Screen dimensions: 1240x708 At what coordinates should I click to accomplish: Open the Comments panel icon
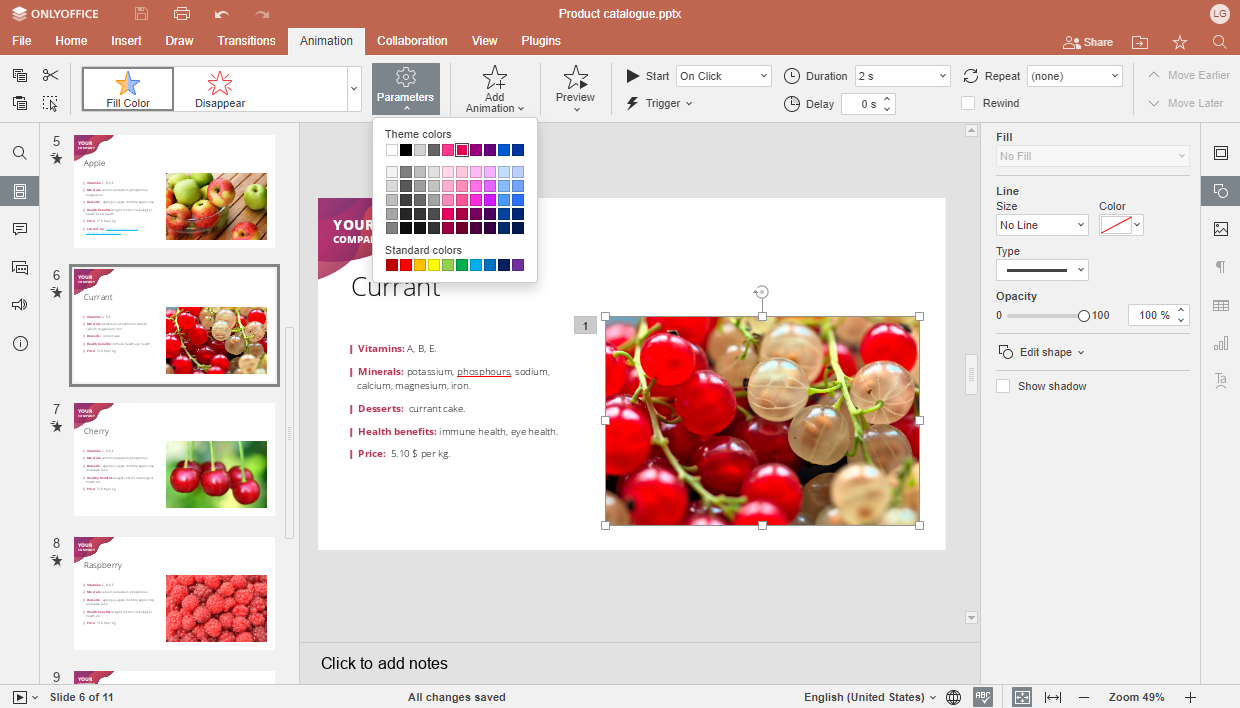20,229
